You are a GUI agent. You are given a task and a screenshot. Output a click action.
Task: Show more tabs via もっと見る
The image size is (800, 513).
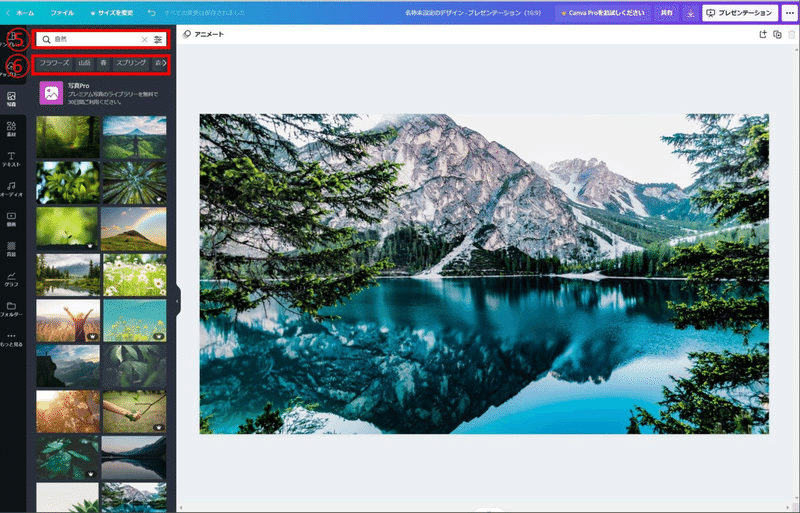[11, 339]
